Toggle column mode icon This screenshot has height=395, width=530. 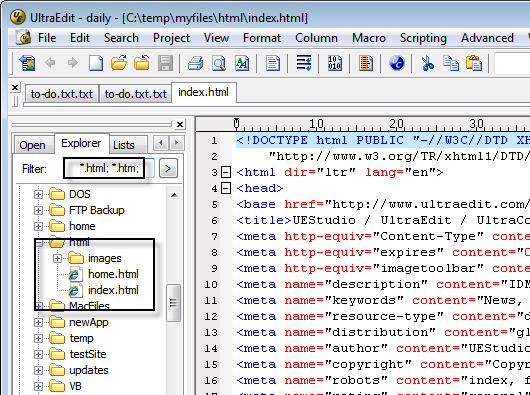tap(366, 63)
